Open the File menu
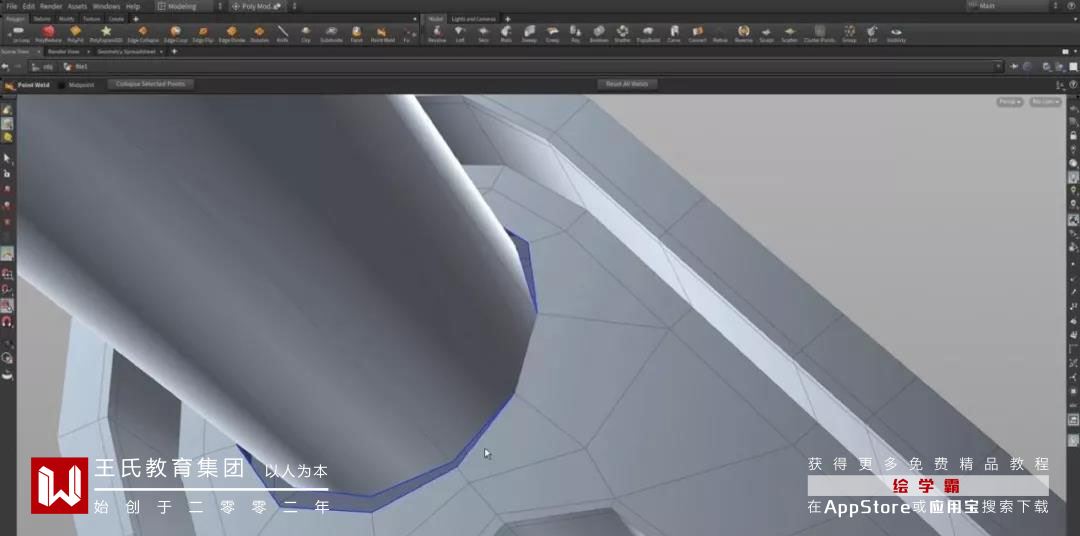The width and height of the screenshot is (1080, 536). tap(11, 6)
